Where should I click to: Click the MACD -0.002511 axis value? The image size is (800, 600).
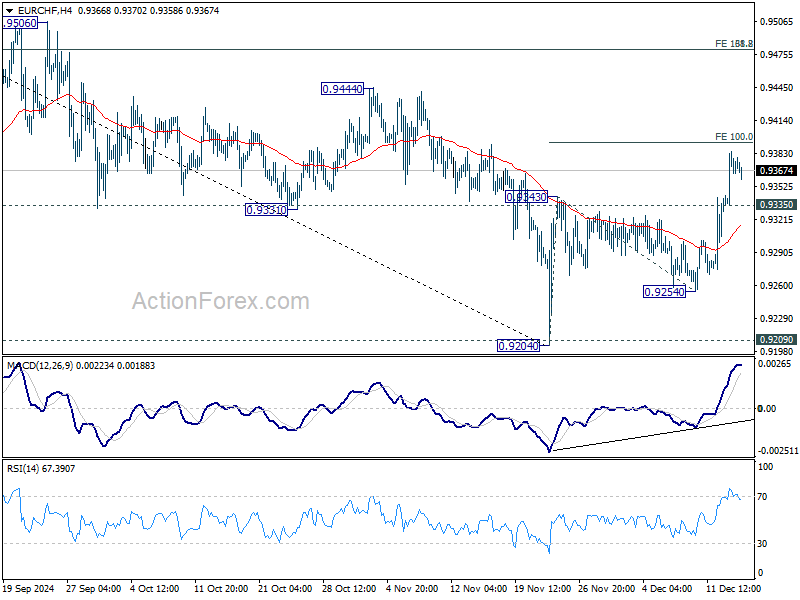click(778, 451)
